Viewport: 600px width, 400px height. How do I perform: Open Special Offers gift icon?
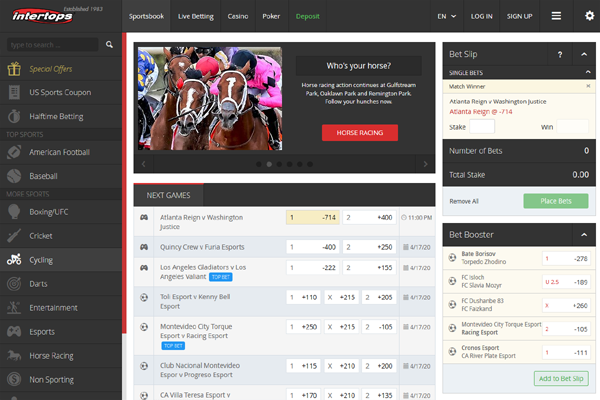coord(14,69)
